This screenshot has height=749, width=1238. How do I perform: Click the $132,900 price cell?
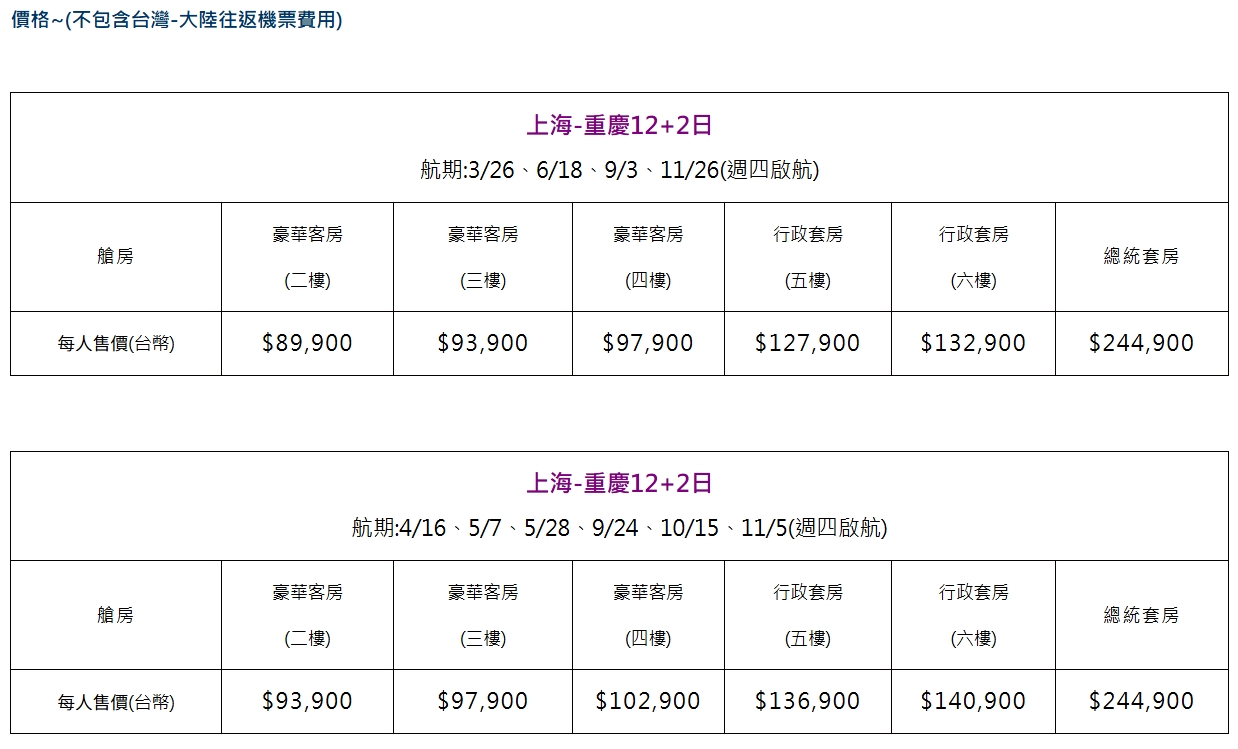(x=973, y=343)
